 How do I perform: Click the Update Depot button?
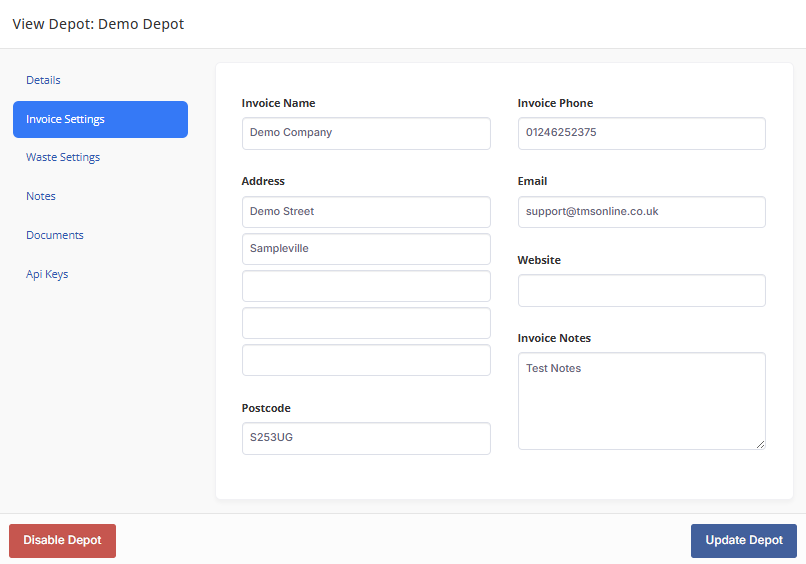(x=743, y=541)
